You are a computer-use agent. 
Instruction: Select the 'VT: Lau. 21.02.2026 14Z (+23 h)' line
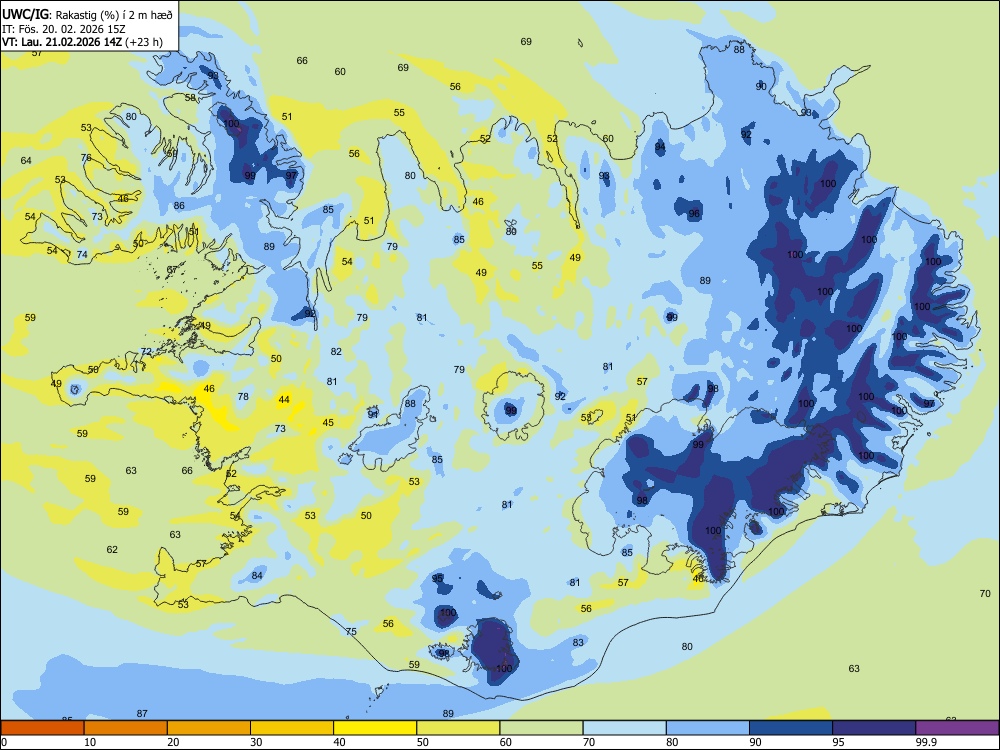(x=82, y=43)
